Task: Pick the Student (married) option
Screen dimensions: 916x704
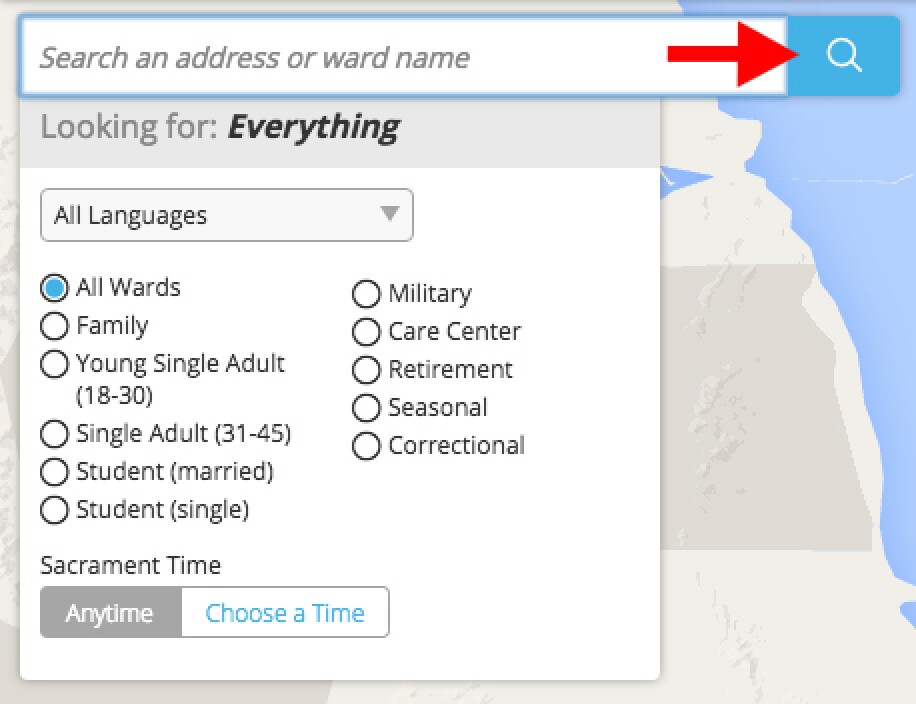Action: pos(54,472)
